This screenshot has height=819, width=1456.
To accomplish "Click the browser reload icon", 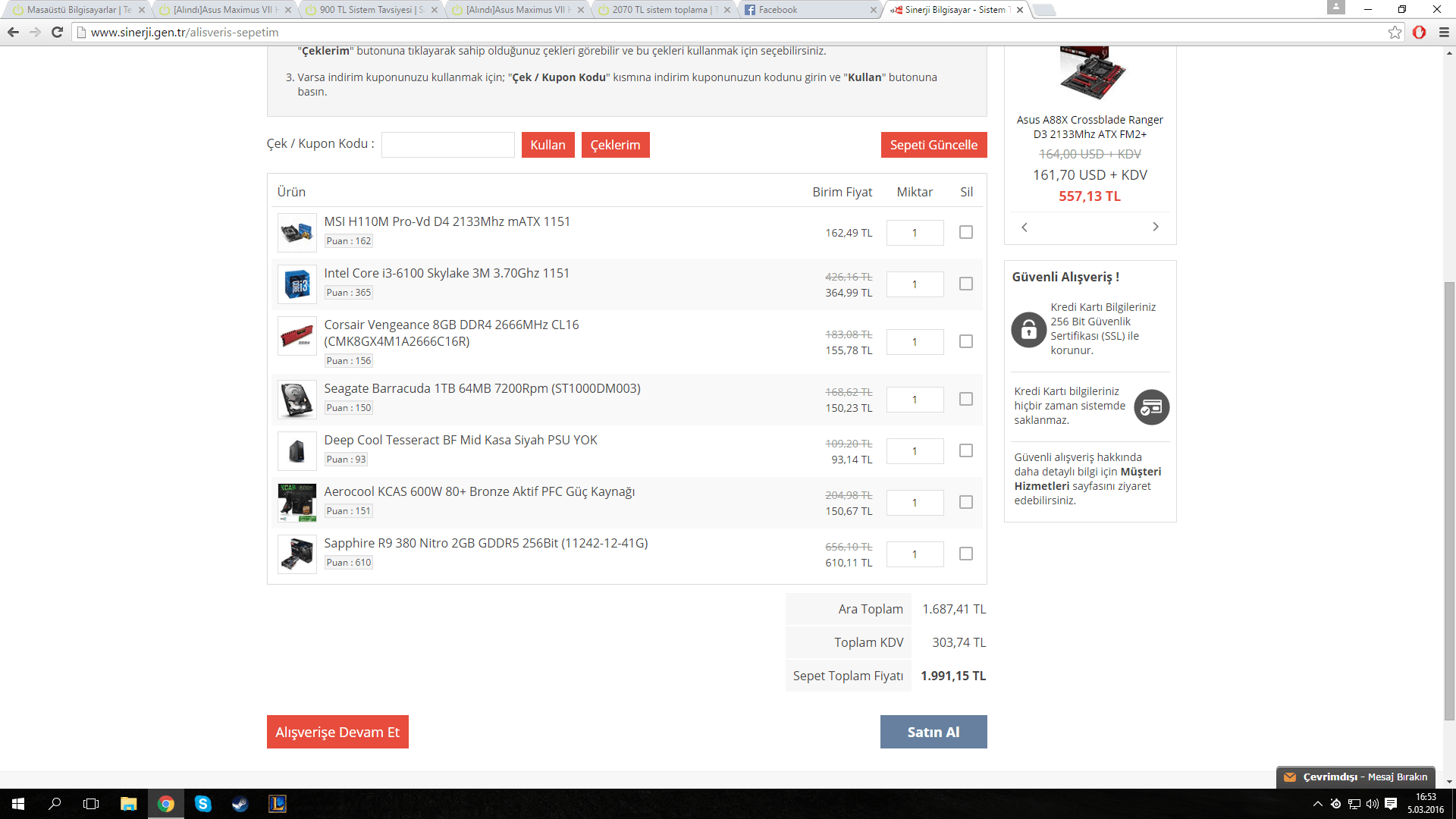I will pos(57,32).
